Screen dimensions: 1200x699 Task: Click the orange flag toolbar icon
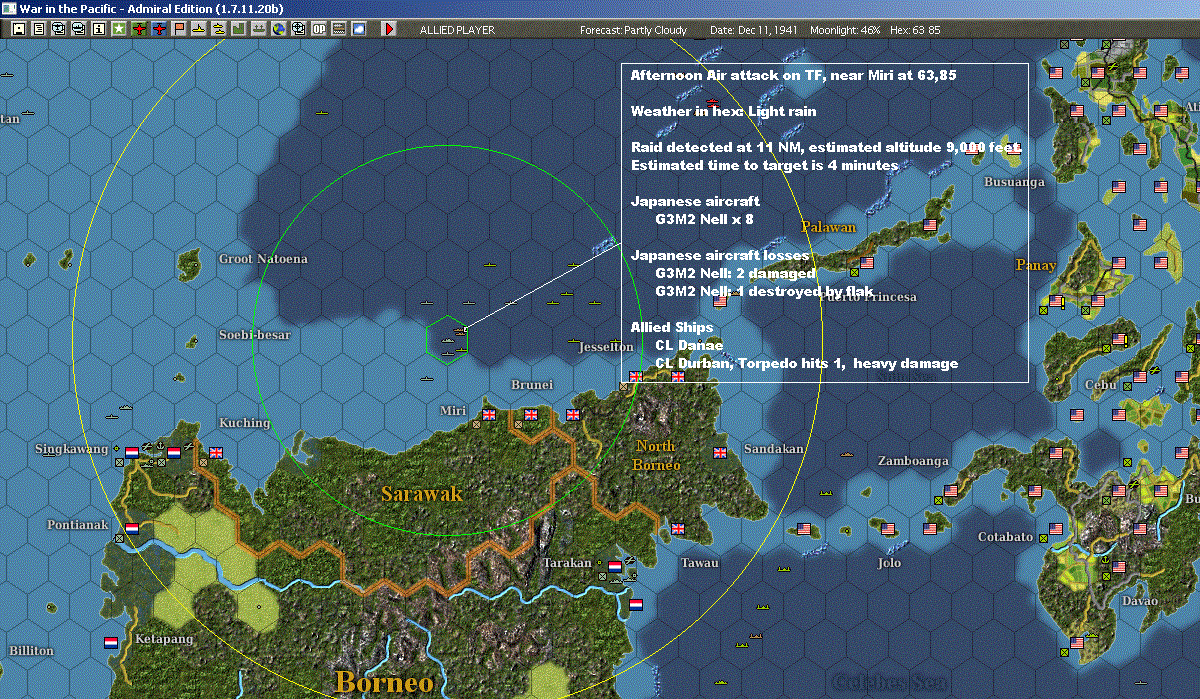coord(179,29)
